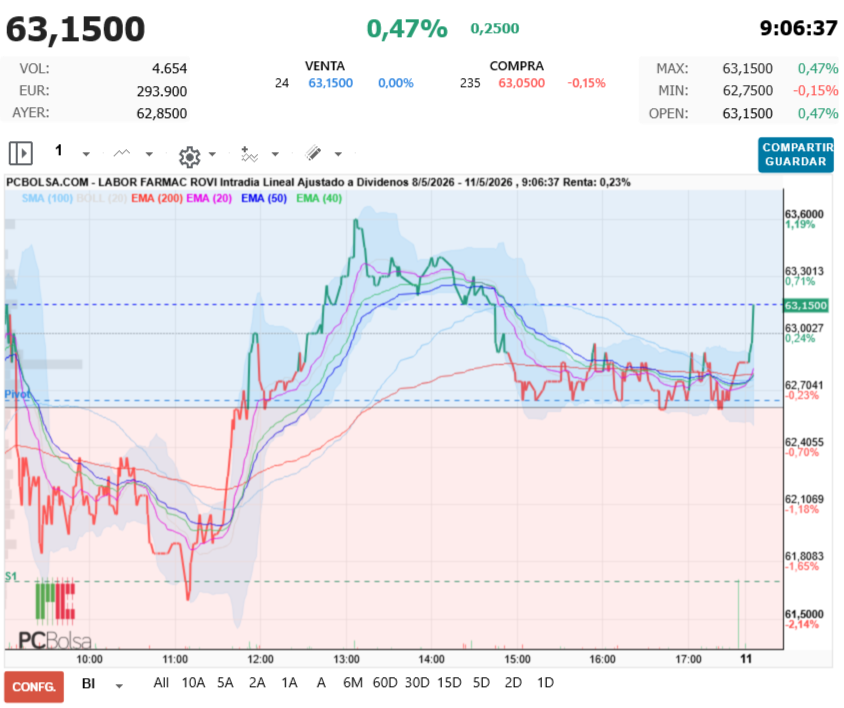Expand the chart type dropdown arrow
Viewport: 844px width, 708px height.
[x=149, y=155]
